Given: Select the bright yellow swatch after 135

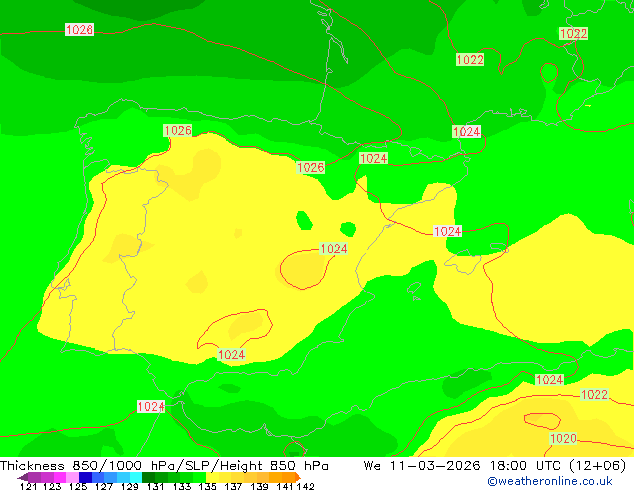Looking at the screenshot, I should [x=212, y=477].
